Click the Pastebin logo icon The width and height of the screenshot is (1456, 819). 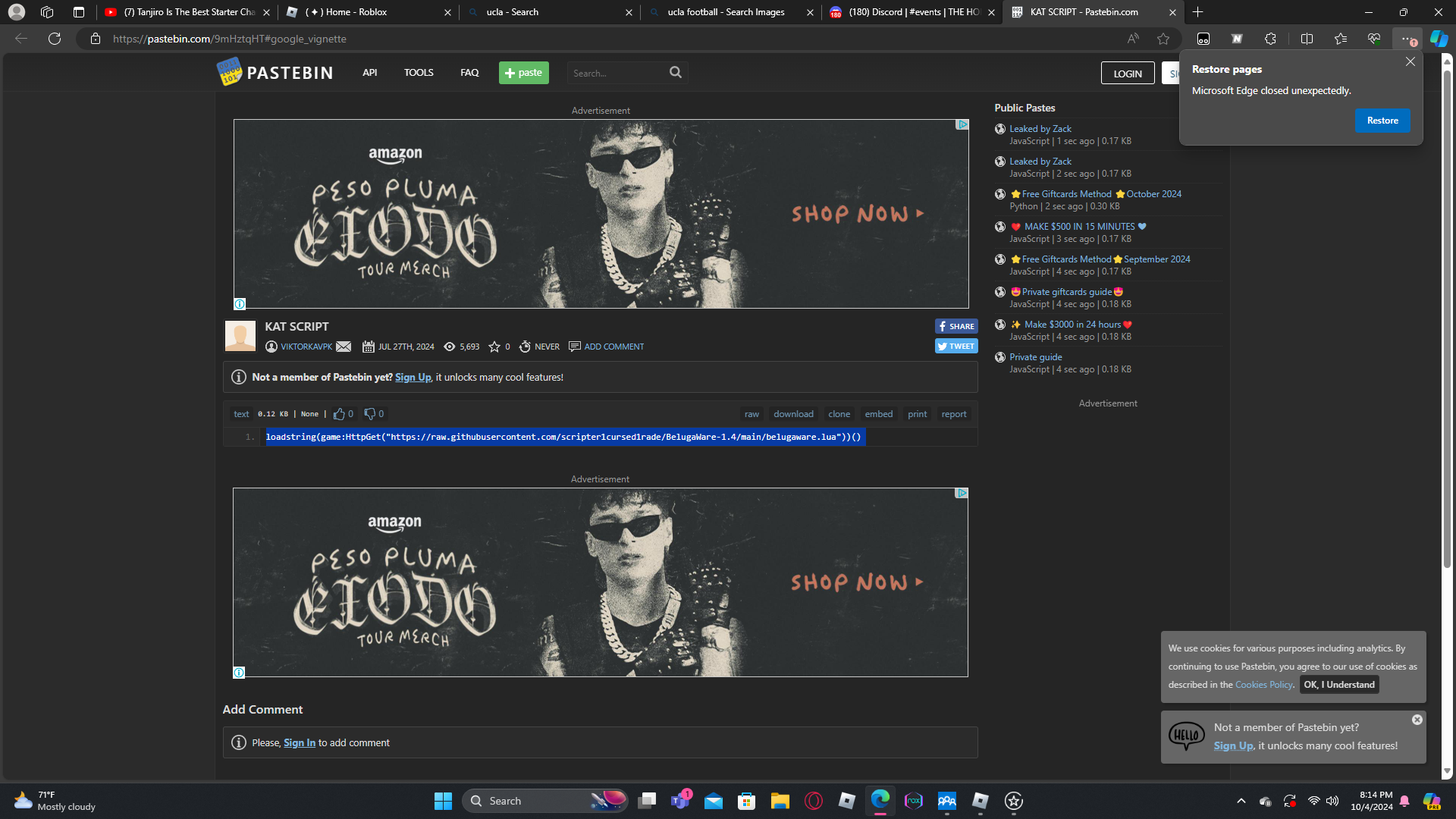point(229,72)
